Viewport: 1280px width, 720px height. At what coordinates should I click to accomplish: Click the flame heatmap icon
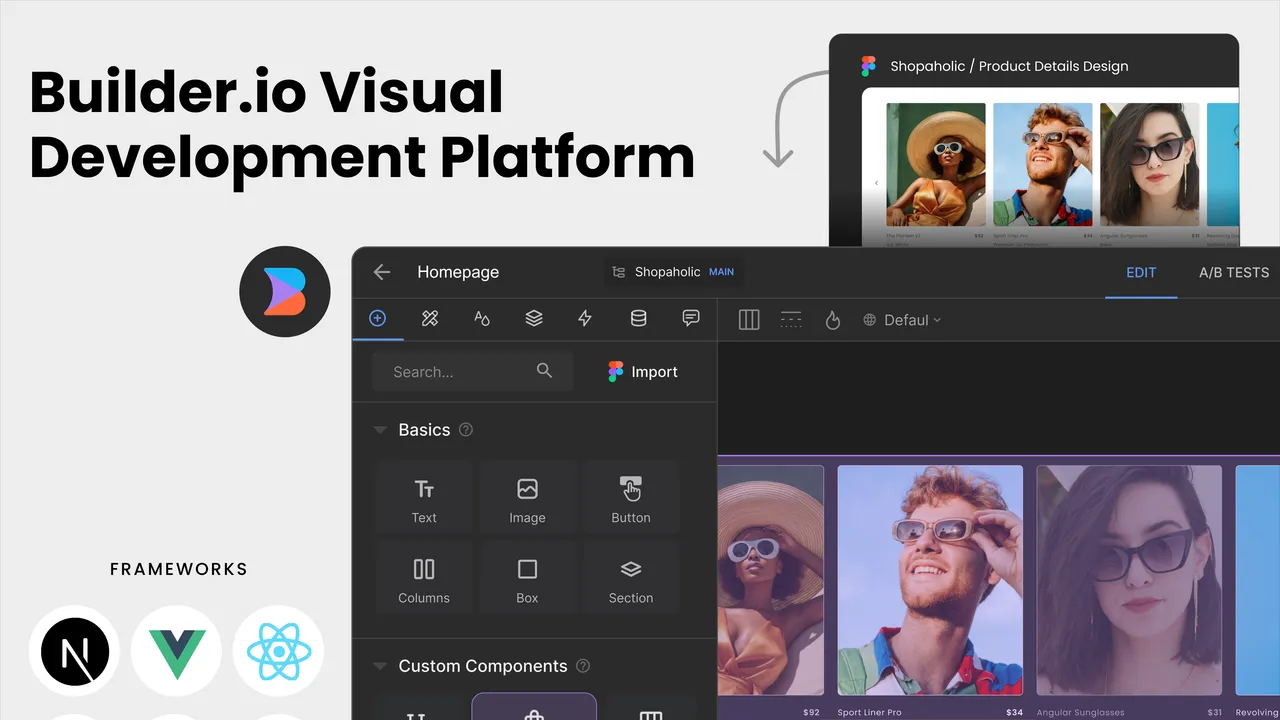tap(832, 320)
